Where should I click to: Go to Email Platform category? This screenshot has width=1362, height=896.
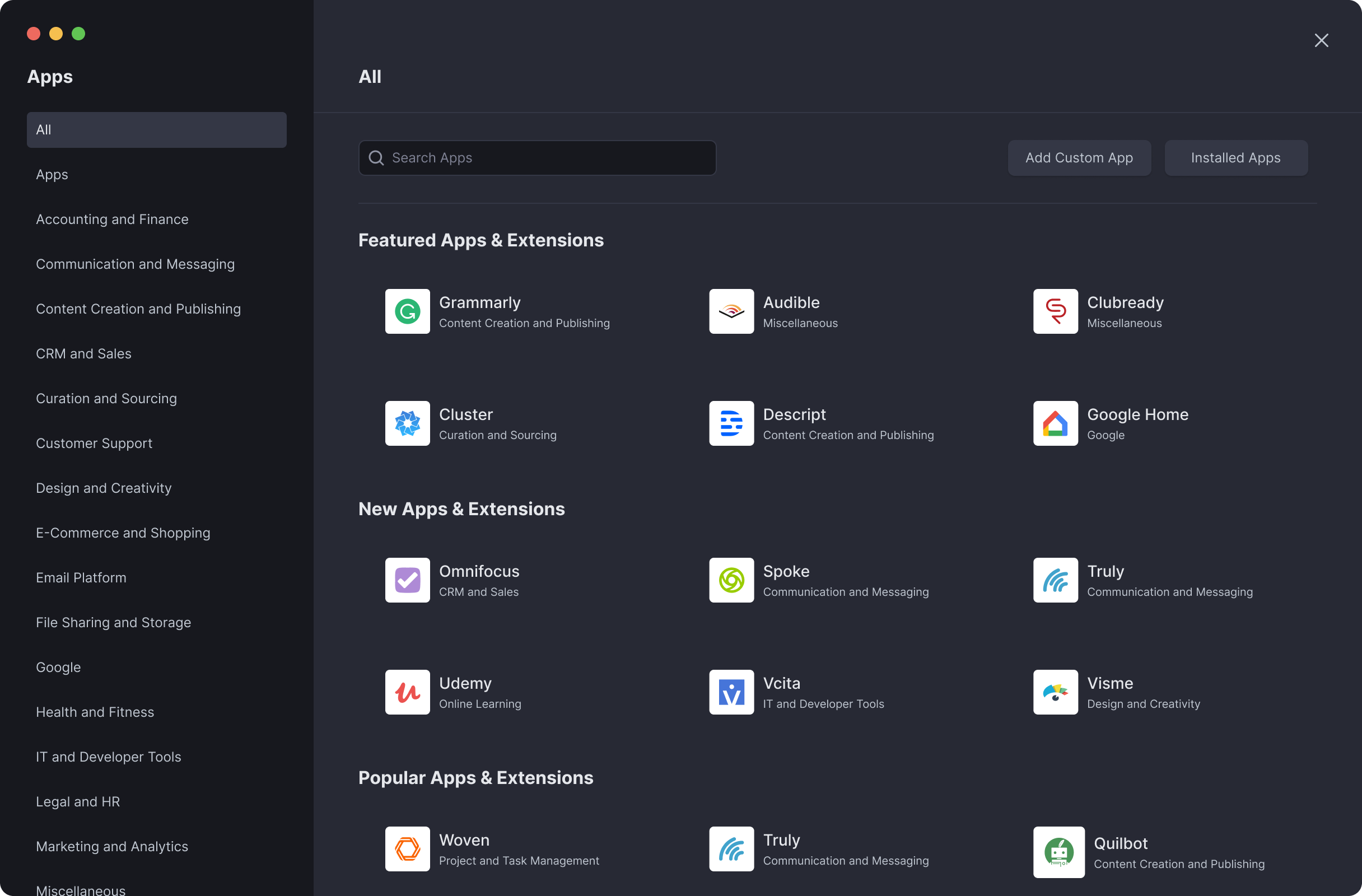157,578
